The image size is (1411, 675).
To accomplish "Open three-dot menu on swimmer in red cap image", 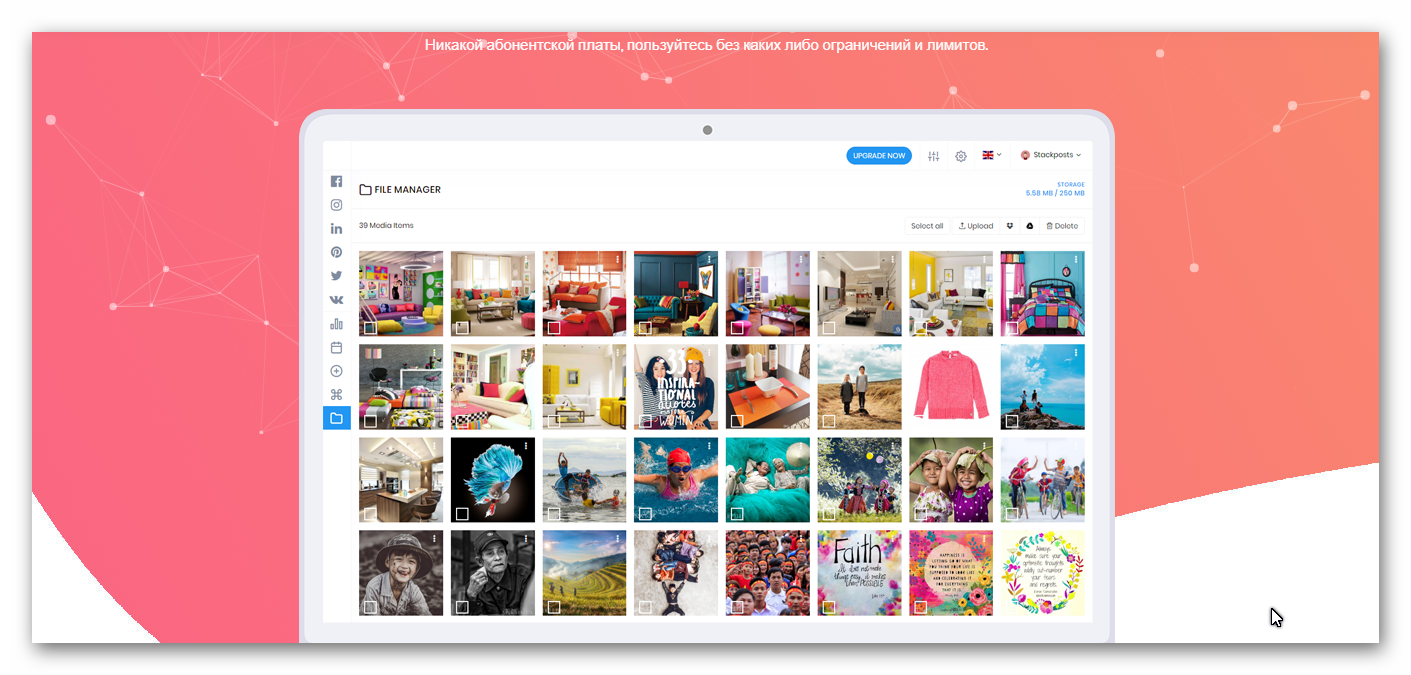I will [710, 446].
